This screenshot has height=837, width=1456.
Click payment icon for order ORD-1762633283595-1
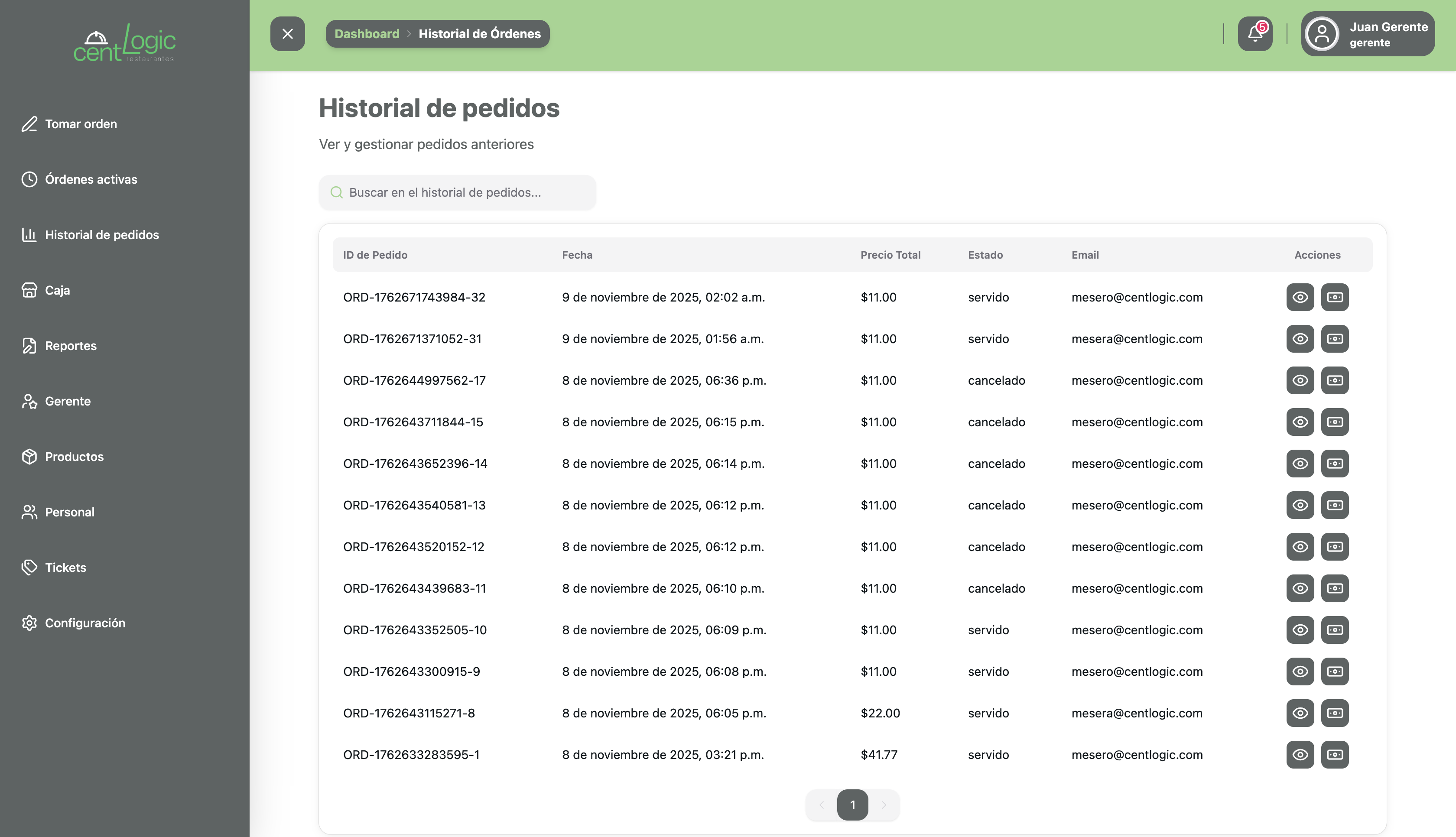point(1334,754)
